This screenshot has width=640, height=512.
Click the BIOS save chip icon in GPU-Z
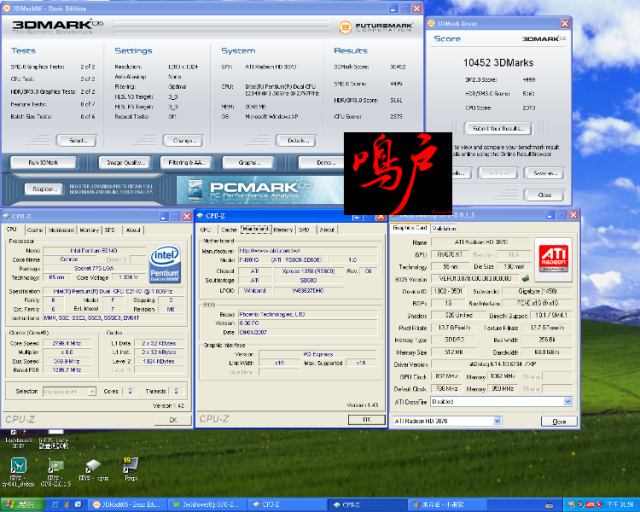tap(525, 278)
